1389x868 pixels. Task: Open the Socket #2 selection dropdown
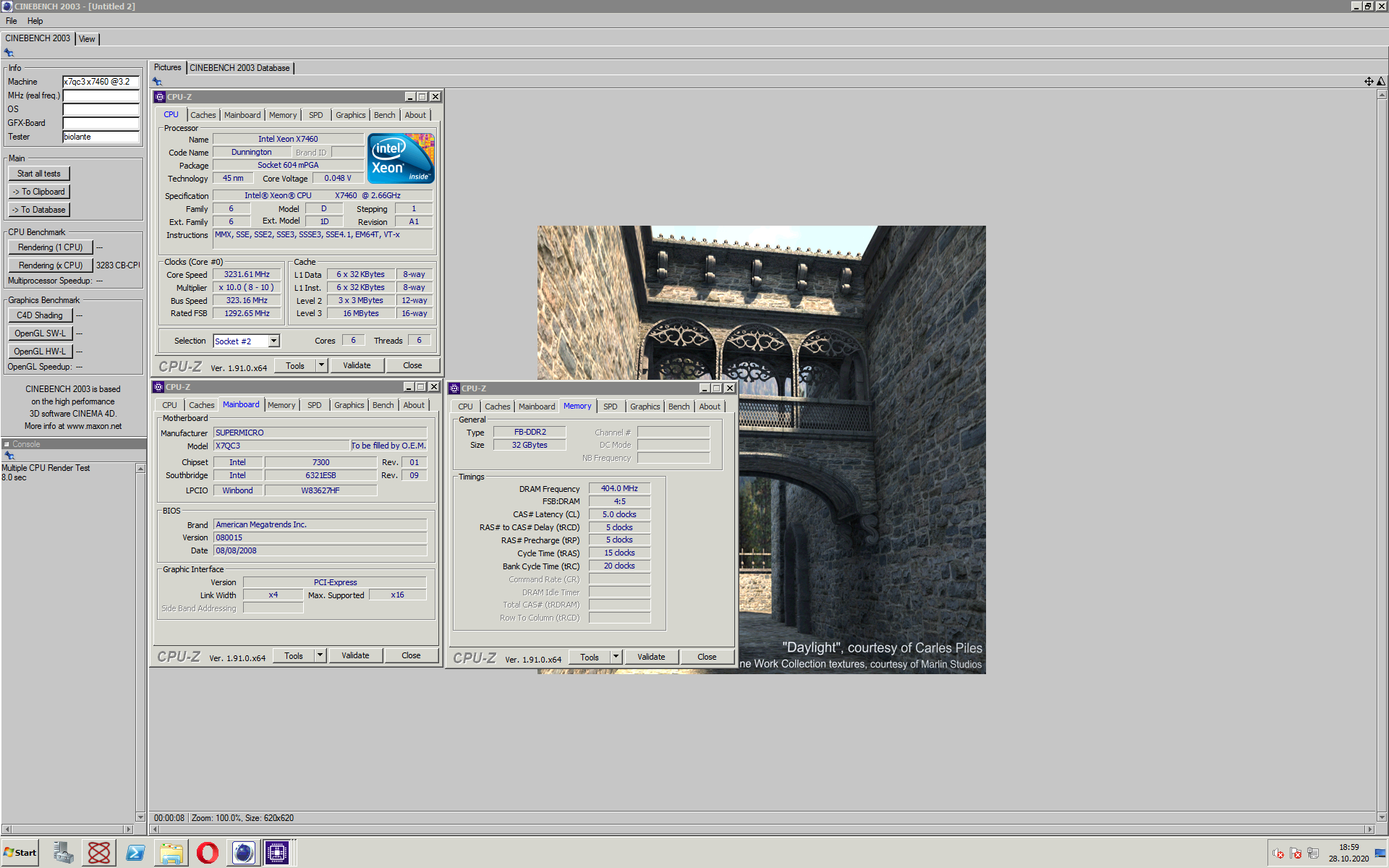273,341
